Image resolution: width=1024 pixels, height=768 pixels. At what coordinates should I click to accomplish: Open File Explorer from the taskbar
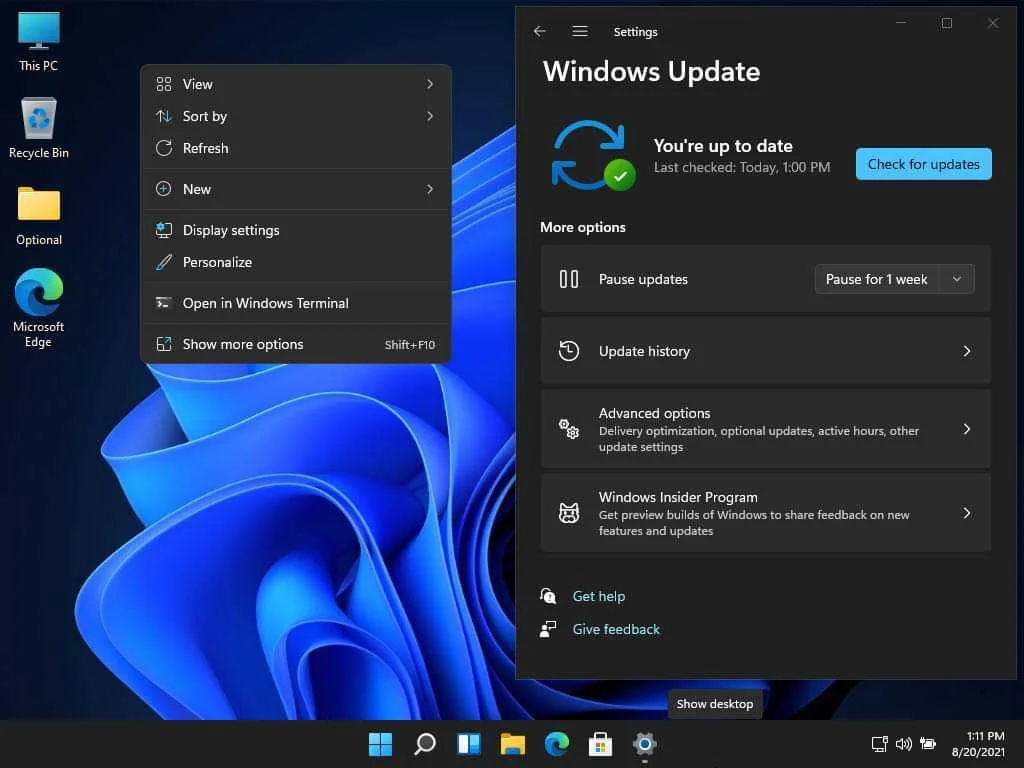pyautogui.click(x=513, y=744)
